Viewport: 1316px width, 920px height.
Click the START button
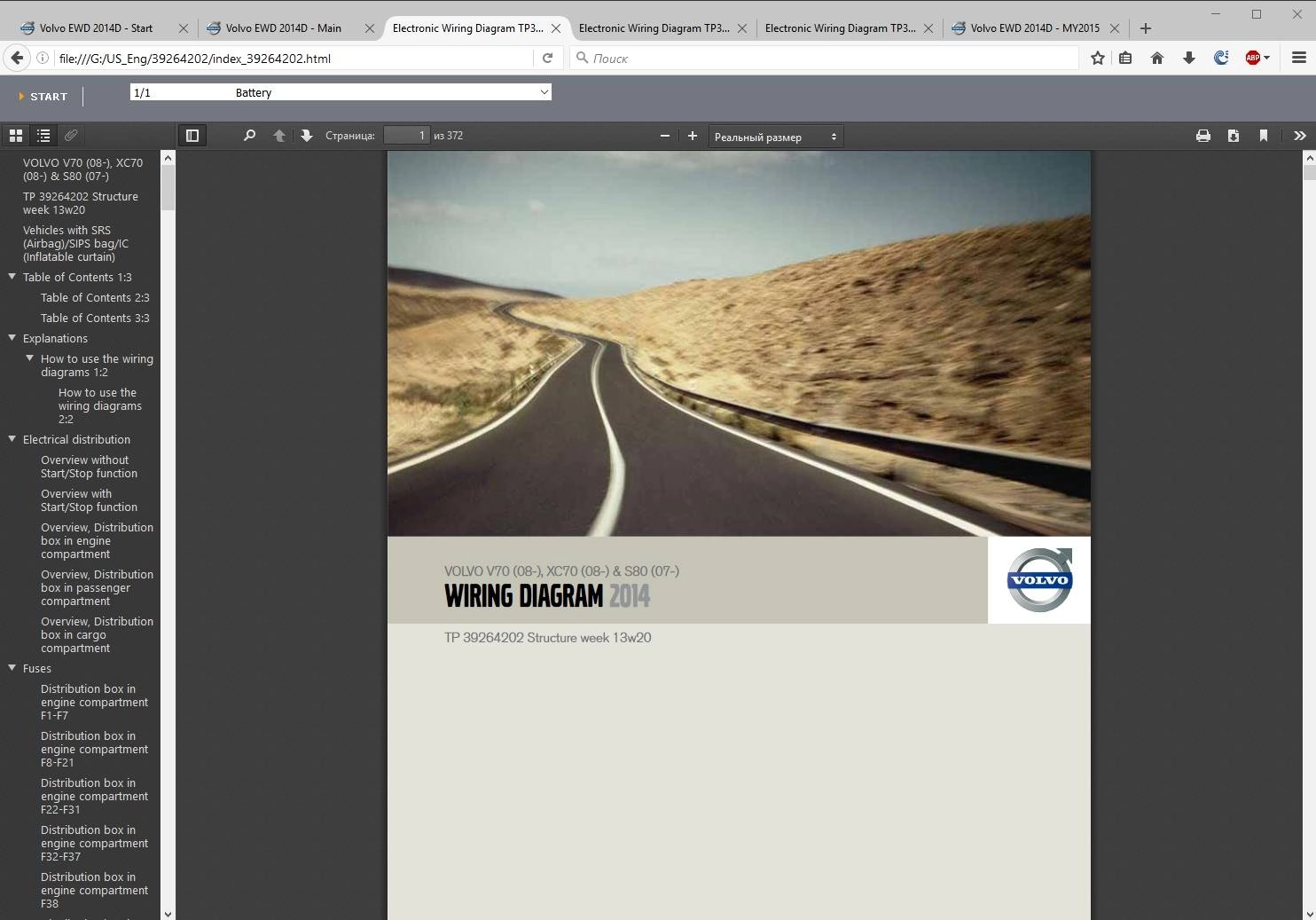pos(43,96)
